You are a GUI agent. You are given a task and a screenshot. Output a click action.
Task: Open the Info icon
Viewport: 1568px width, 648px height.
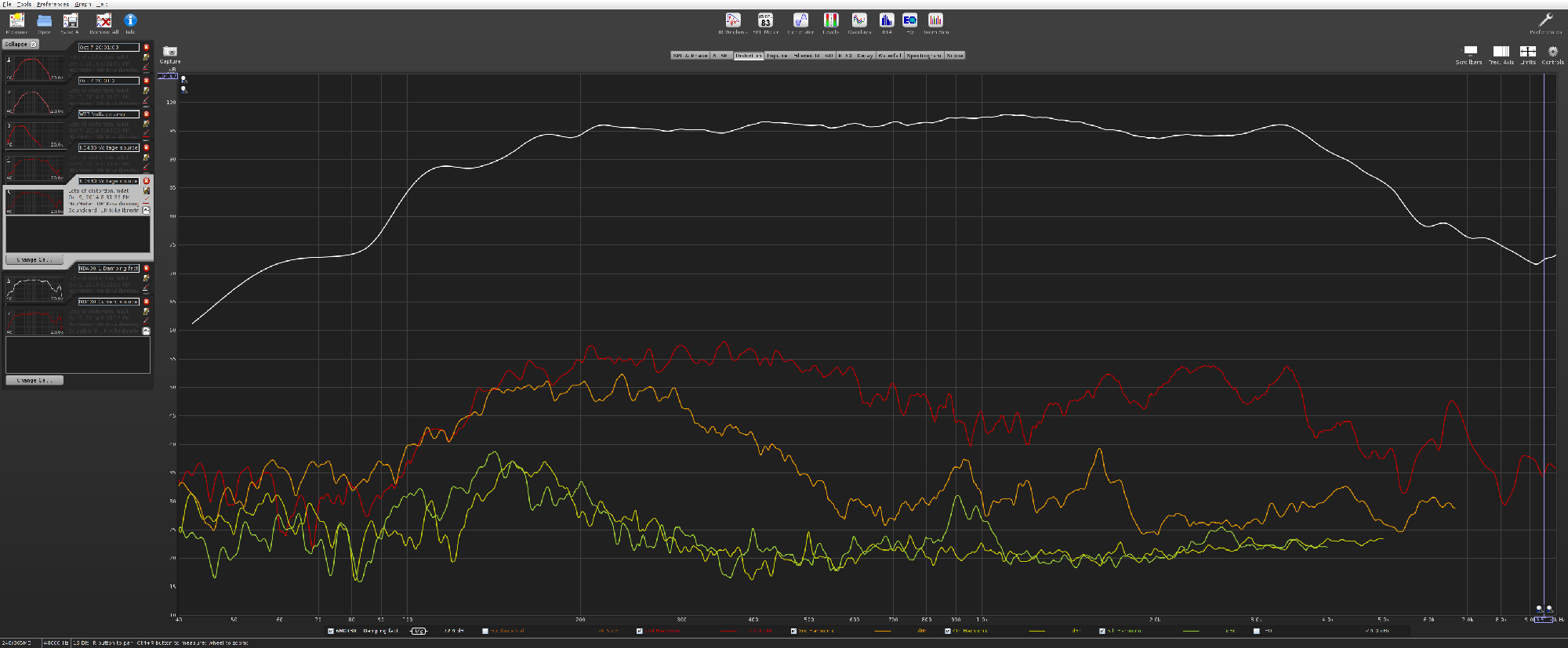click(130, 20)
